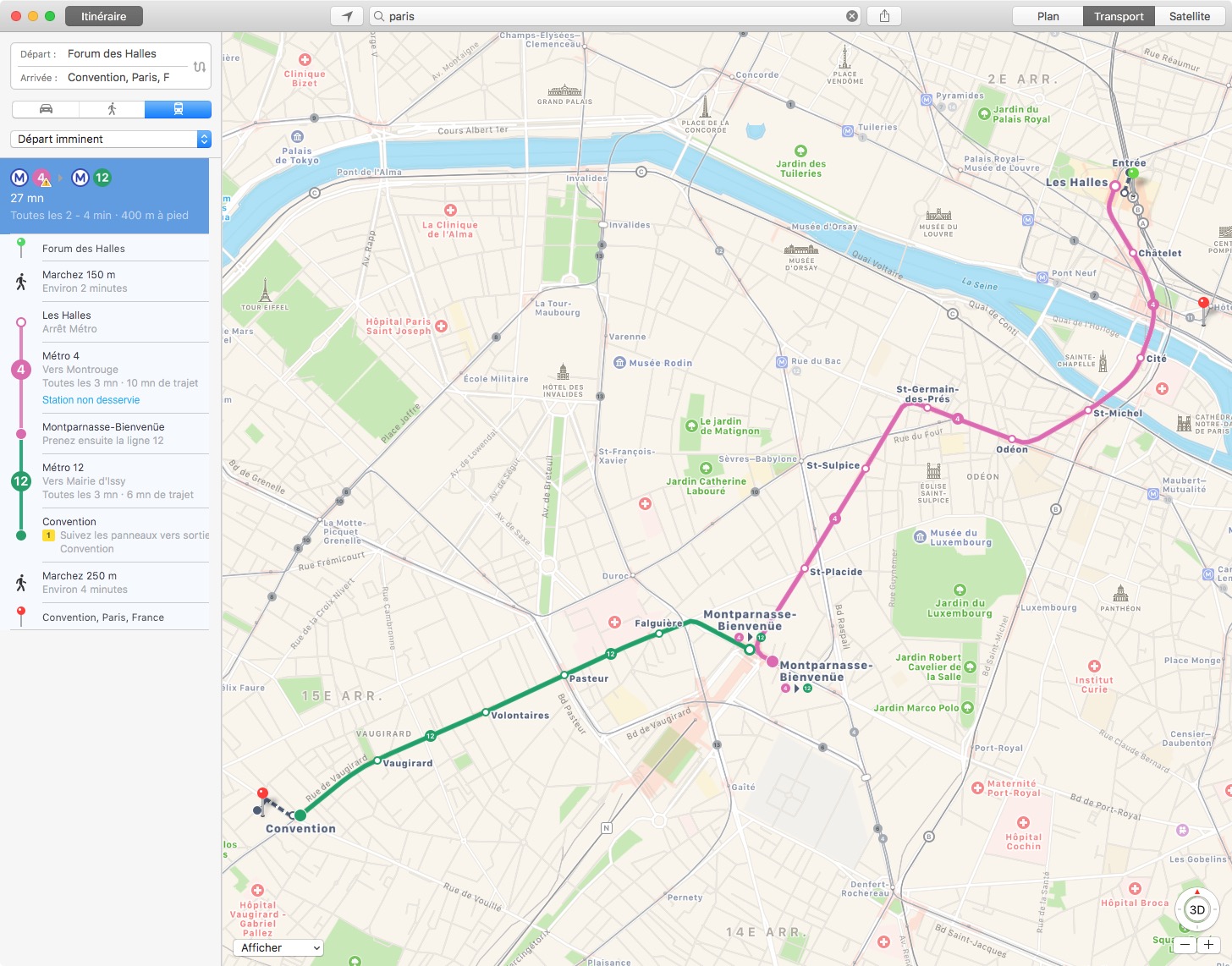Open the share menu icon
Image resolution: width=1232 pixels, height=966 pixels.
pos(884,16)
